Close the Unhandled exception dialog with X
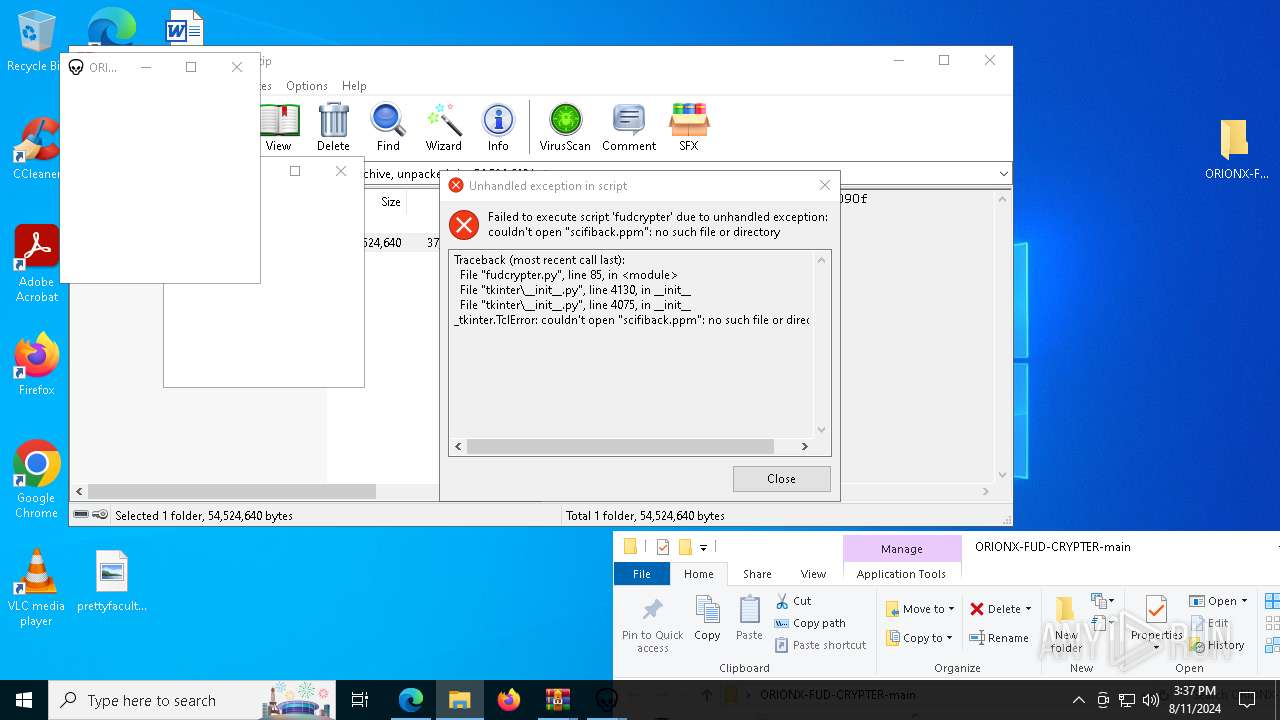 click(824, 185)
